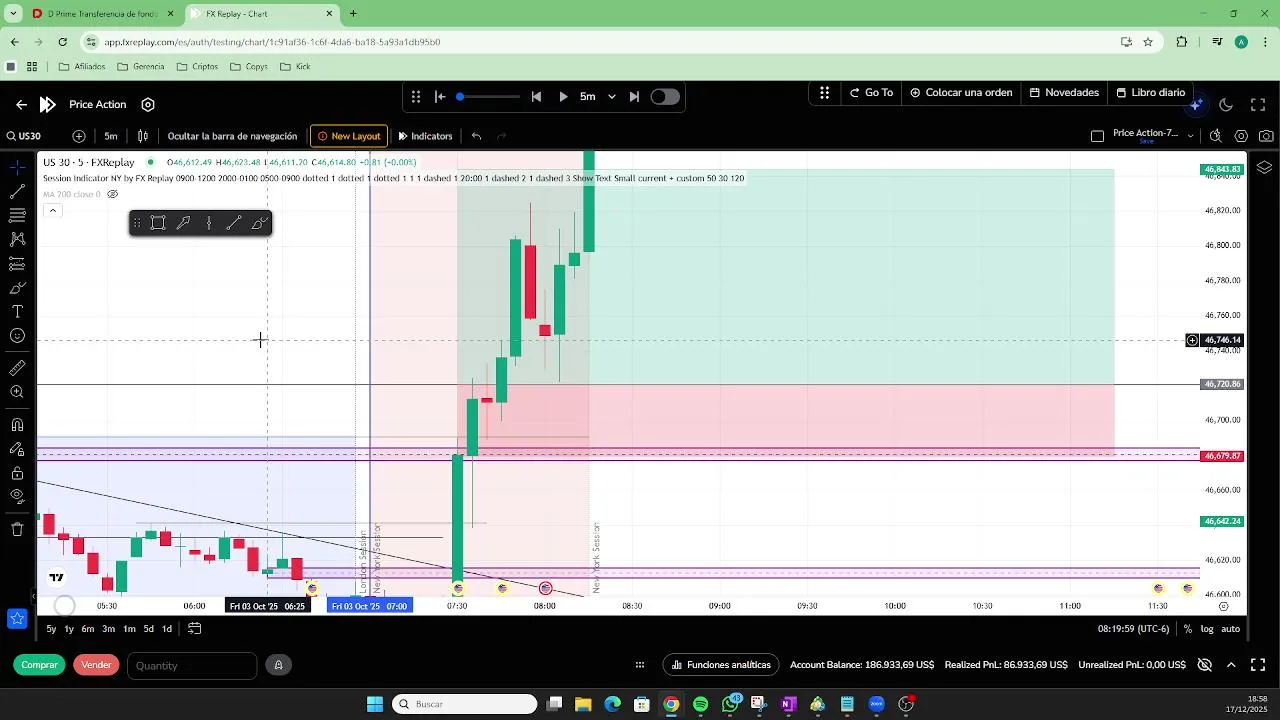Select the 1d date range
This screenshot has width=1280, height=720.
(167, 629)
